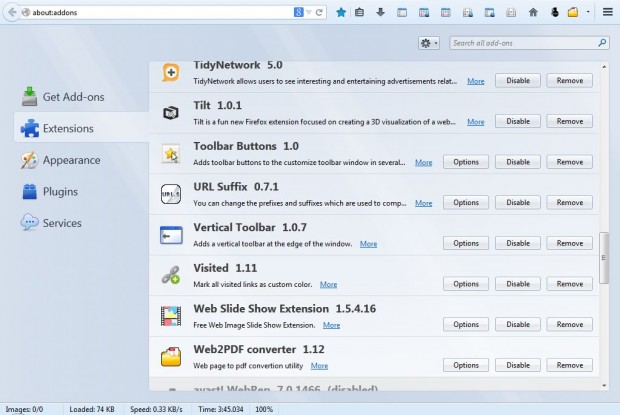Viewport: 620px width, 415px height.
Task: Switch to the Appearance category
Action: (61, 160)
